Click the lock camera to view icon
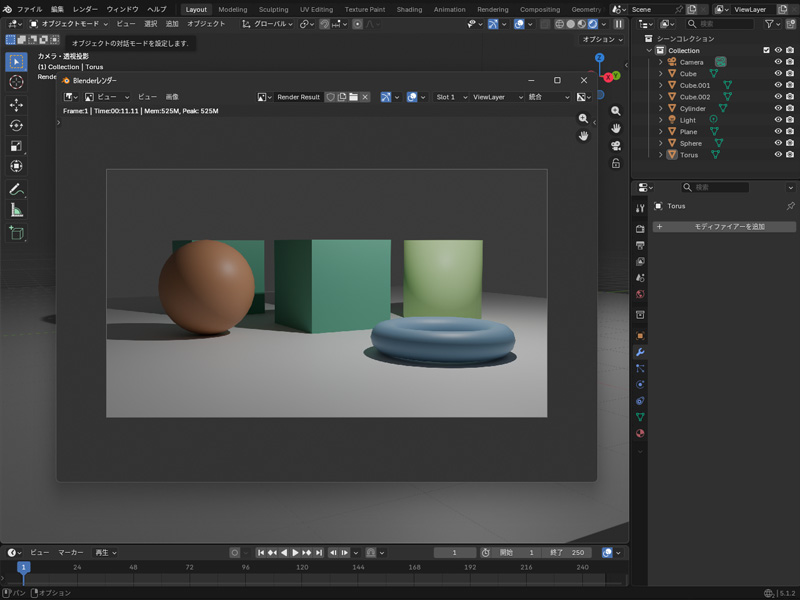This screenshot has height=600, width=800. [616, 163]
